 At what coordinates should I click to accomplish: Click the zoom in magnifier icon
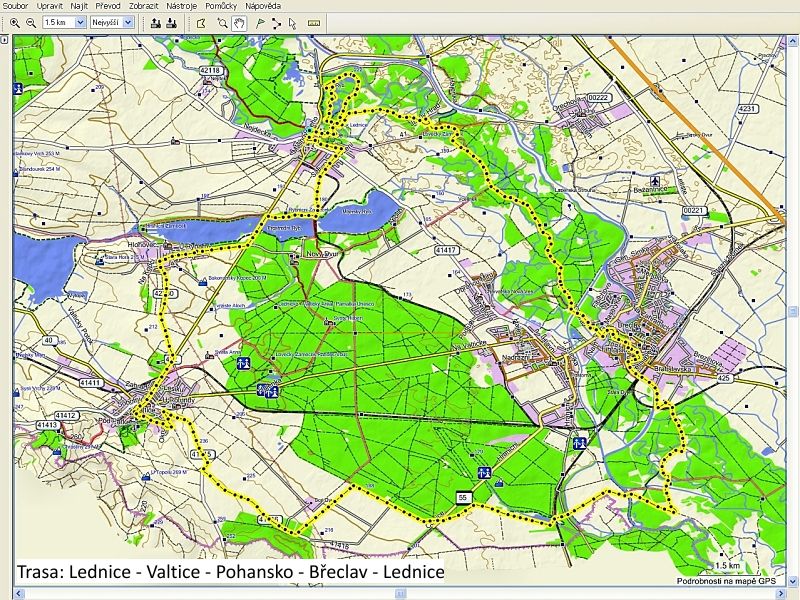pos(14,22)
